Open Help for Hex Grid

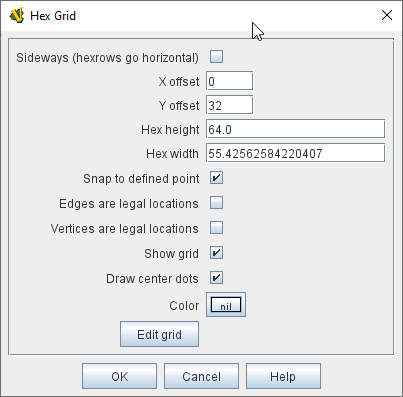[283, 376]
